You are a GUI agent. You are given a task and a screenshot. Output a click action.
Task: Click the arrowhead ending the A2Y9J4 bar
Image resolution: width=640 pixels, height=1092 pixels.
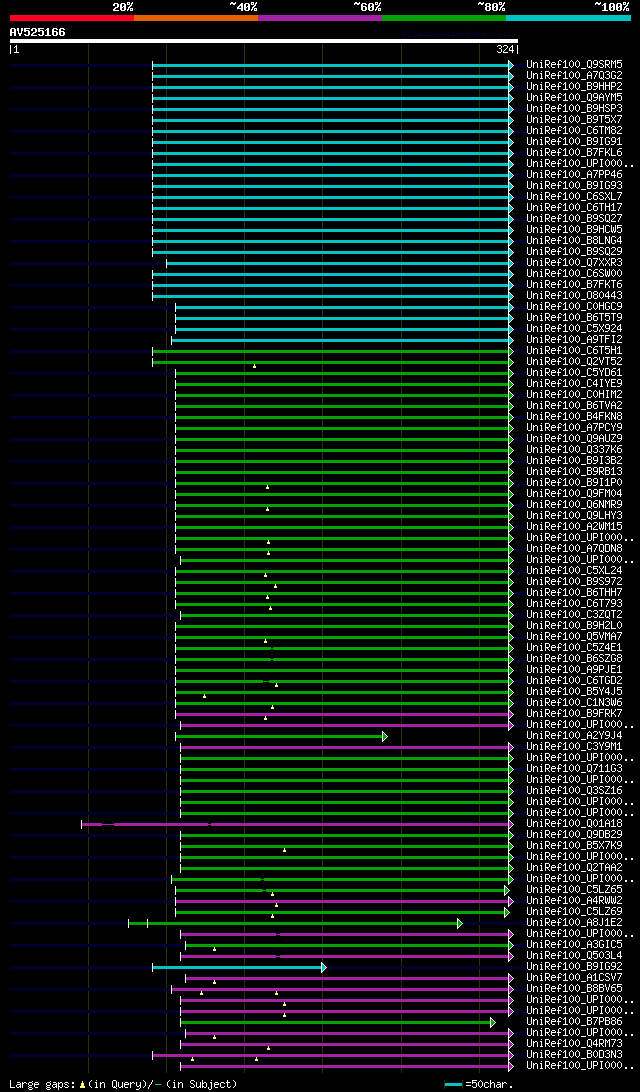click(384, 736)
